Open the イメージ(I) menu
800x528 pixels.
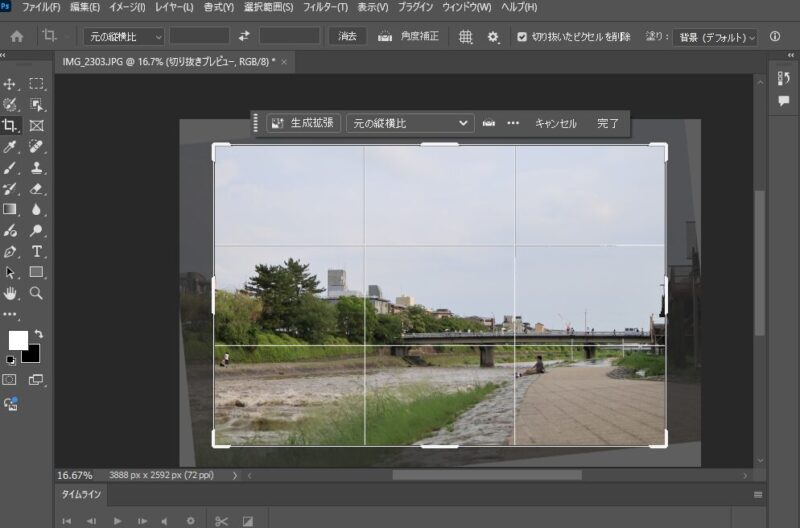click(x=126, y=7)
